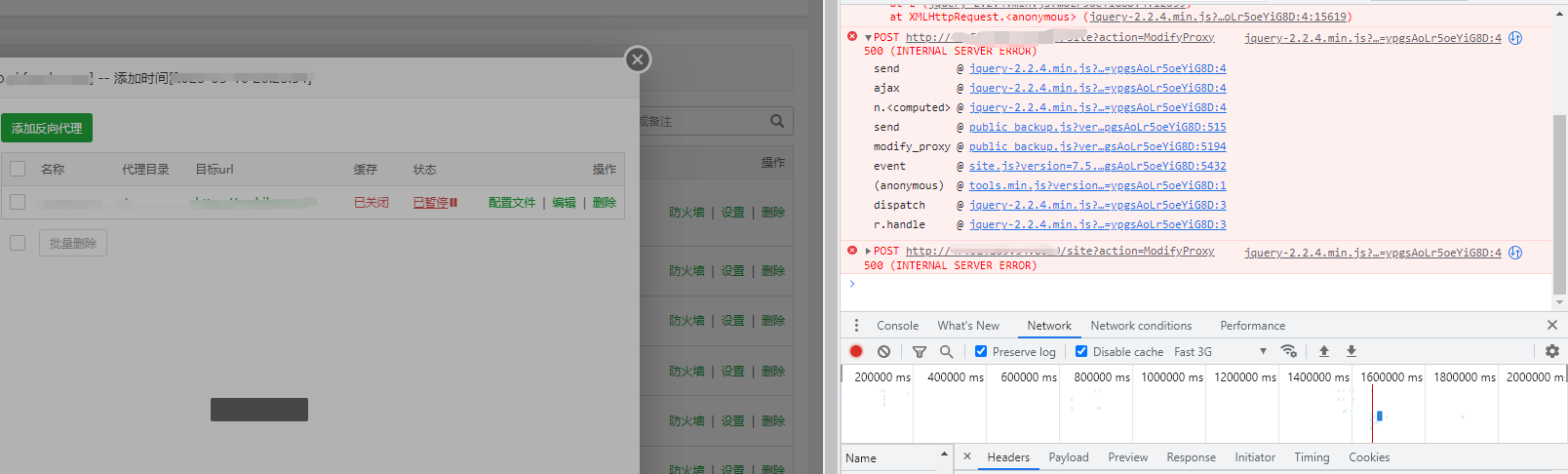Click the 1600000 ms mark in the network overview

pos(1391,376)
